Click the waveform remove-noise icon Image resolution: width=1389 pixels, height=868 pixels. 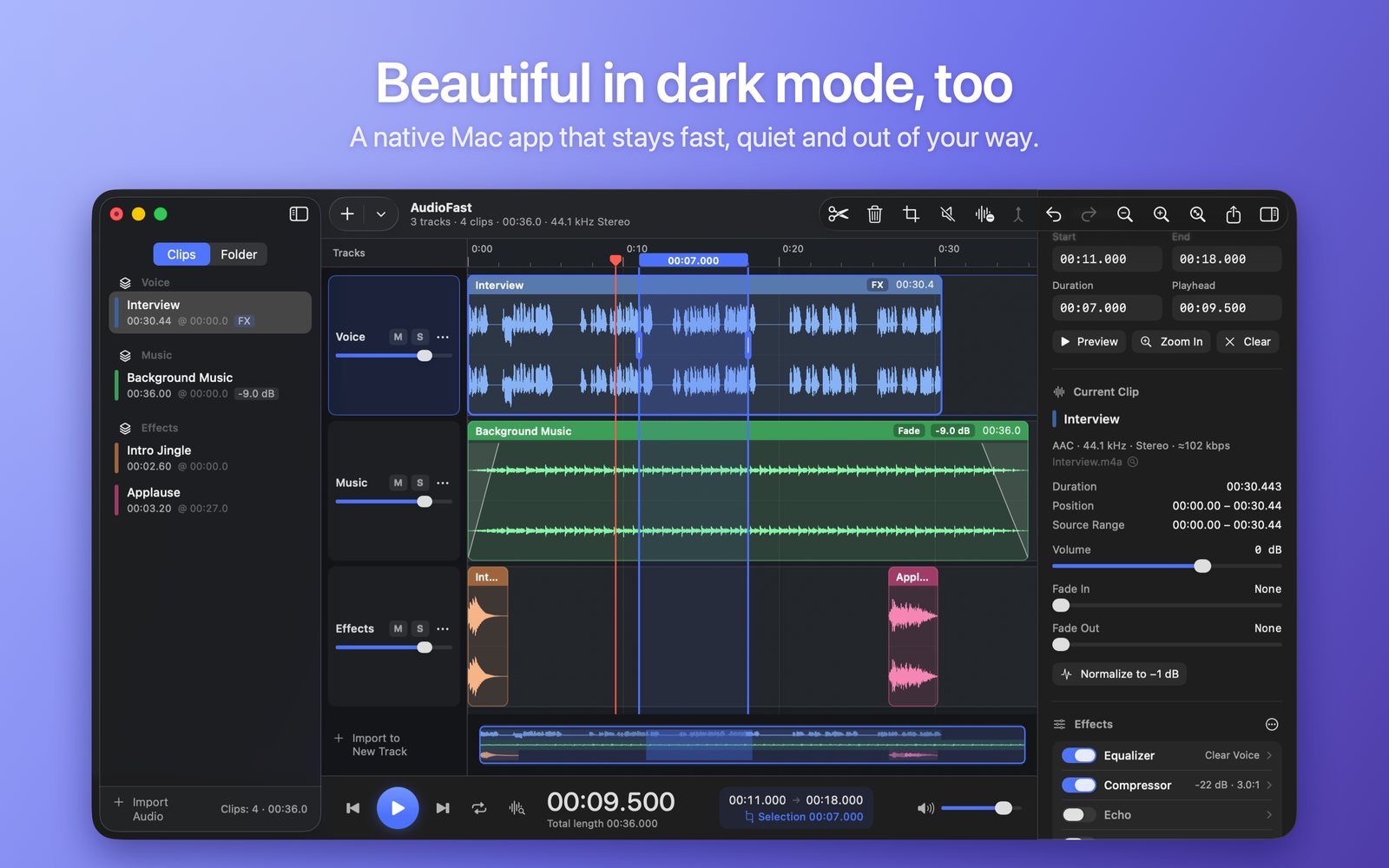[984, 214]
